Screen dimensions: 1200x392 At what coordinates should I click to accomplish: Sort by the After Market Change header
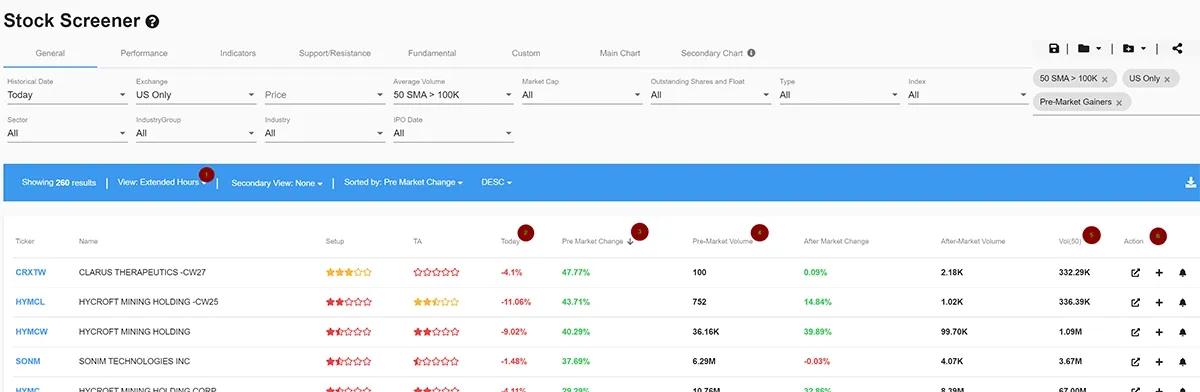pos(836,241)
